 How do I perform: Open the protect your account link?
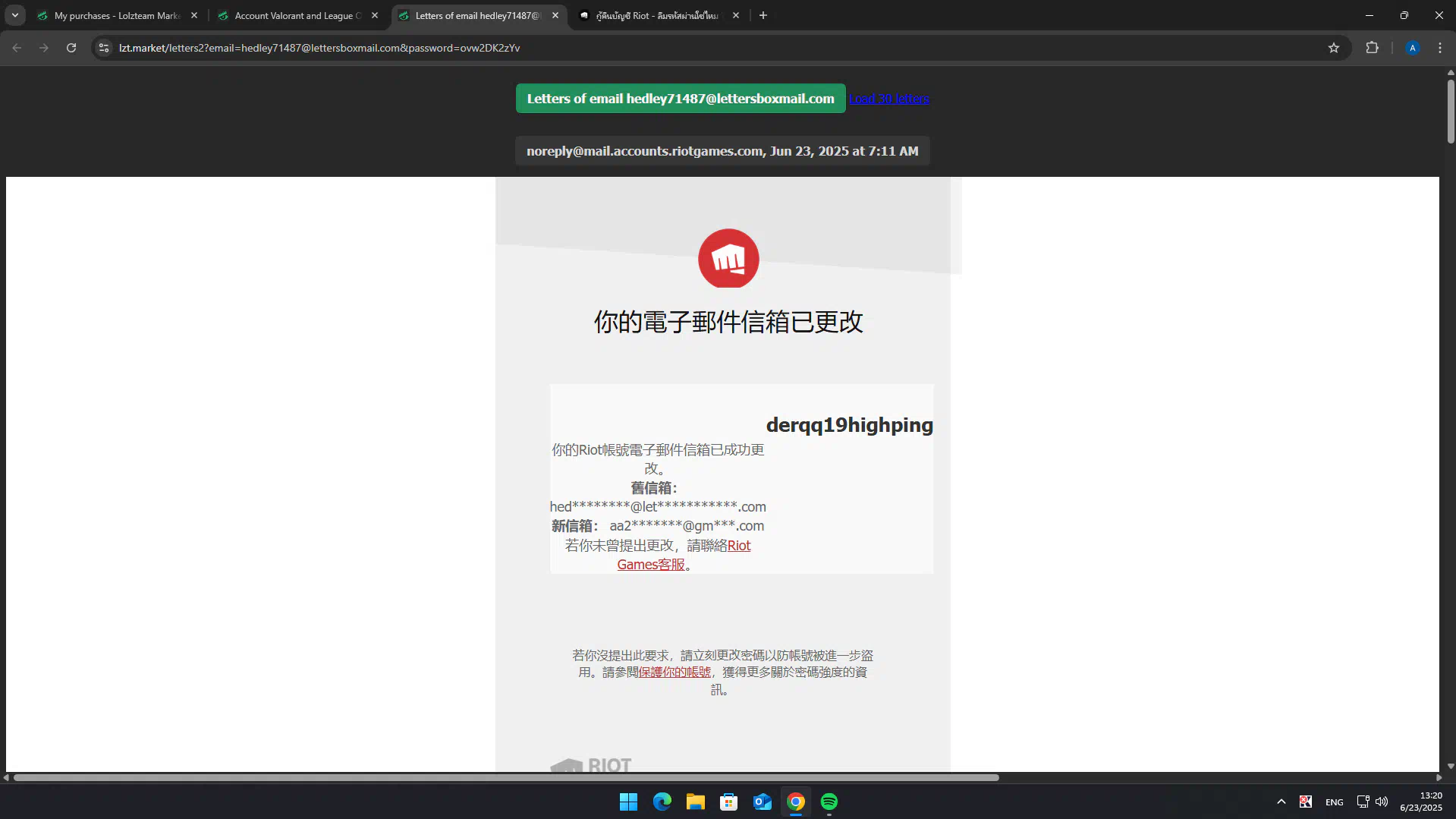pos(675,672)
